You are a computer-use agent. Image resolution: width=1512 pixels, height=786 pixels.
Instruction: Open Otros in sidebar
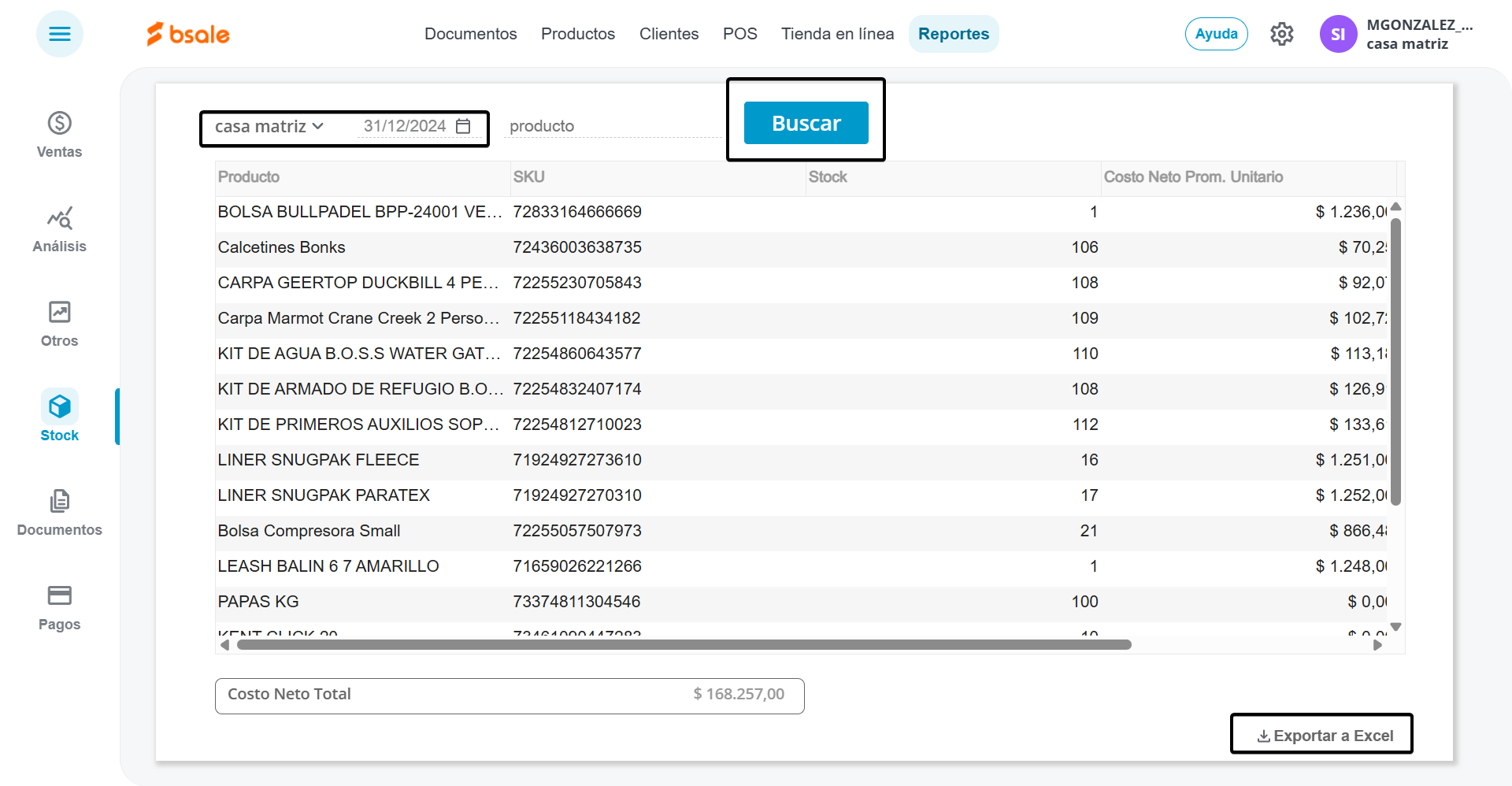pyautogui.click(x=60, y=324)
